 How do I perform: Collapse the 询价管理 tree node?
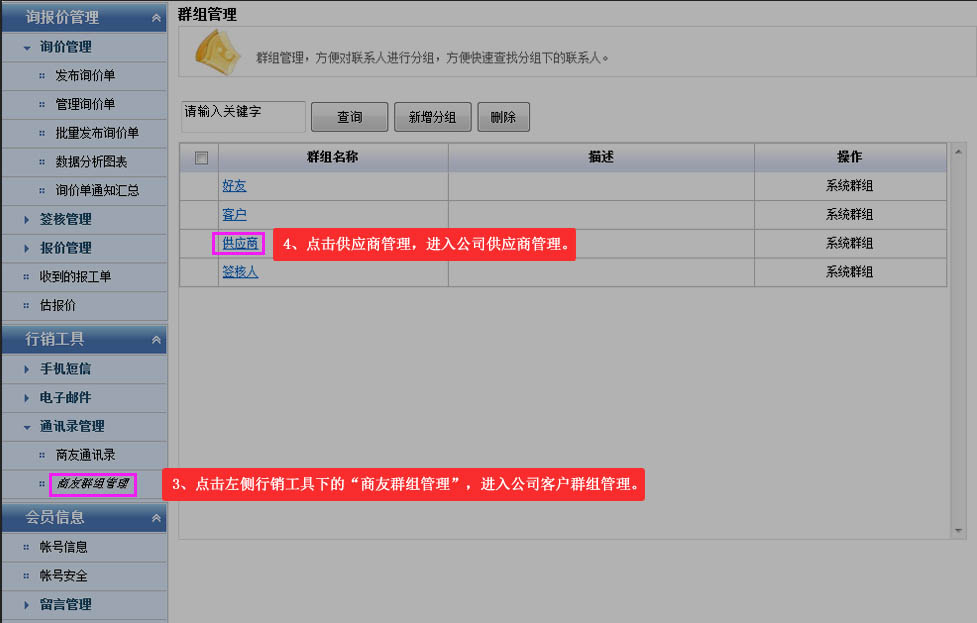tap(27, 47)
